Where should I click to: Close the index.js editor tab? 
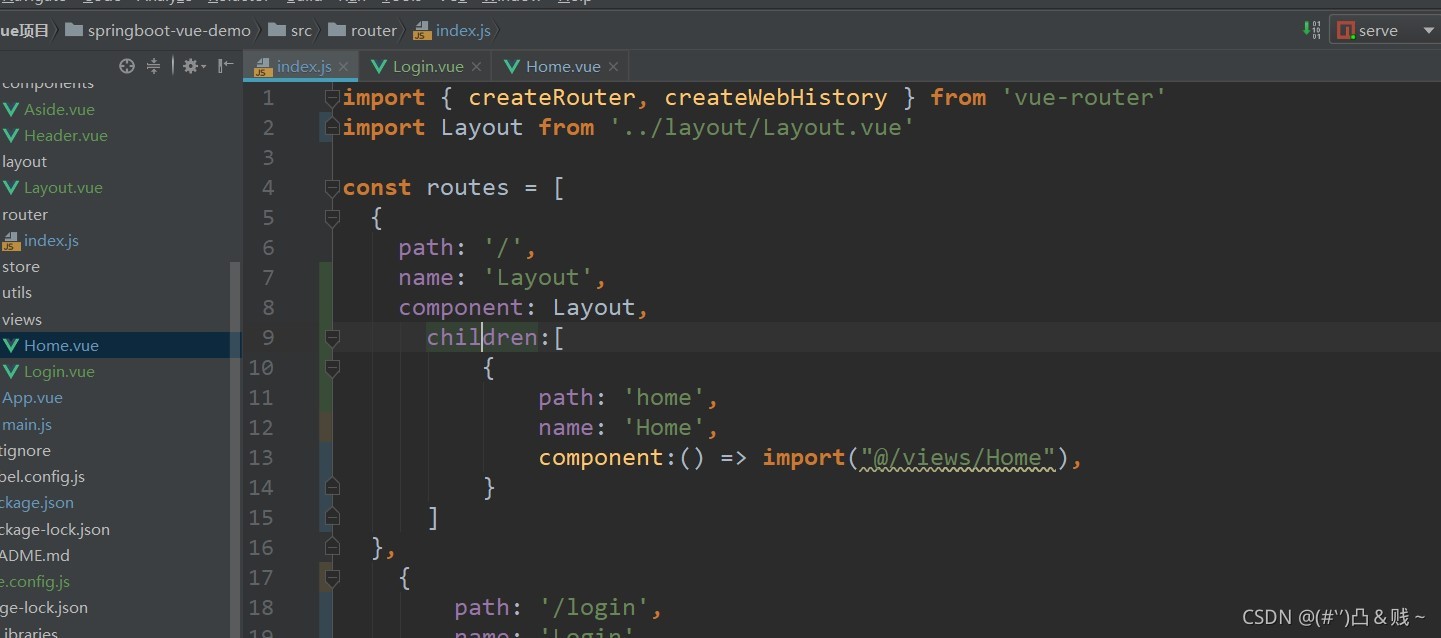click(344, 66)
